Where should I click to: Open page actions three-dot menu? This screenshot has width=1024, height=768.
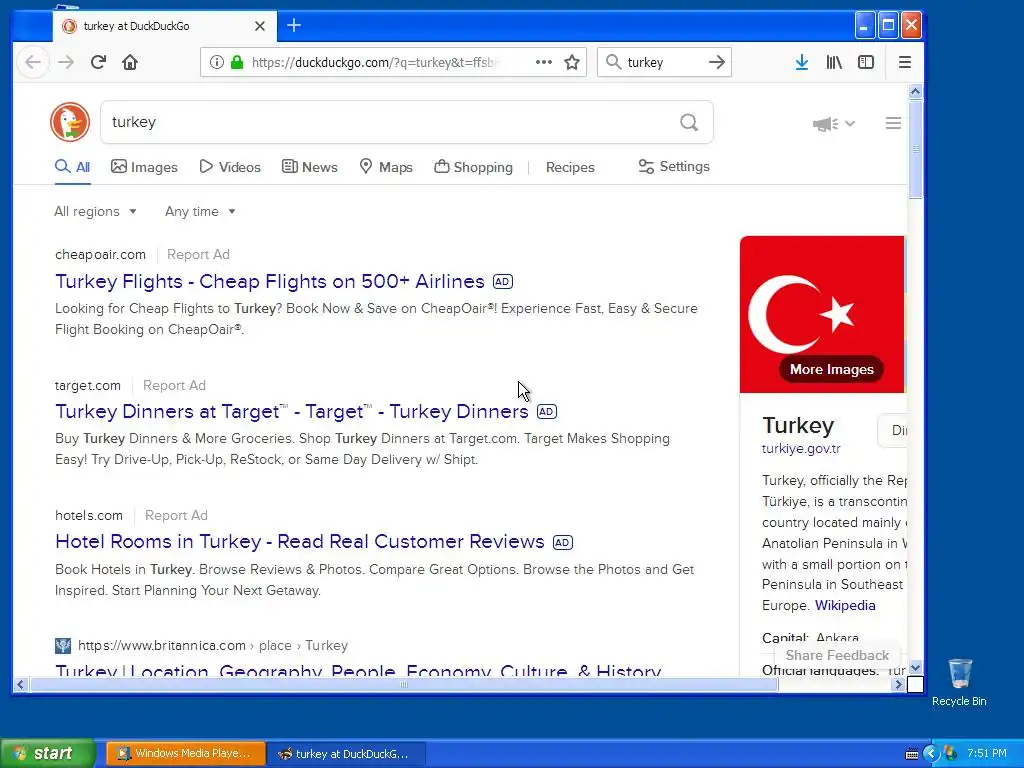tap(543, 62)
